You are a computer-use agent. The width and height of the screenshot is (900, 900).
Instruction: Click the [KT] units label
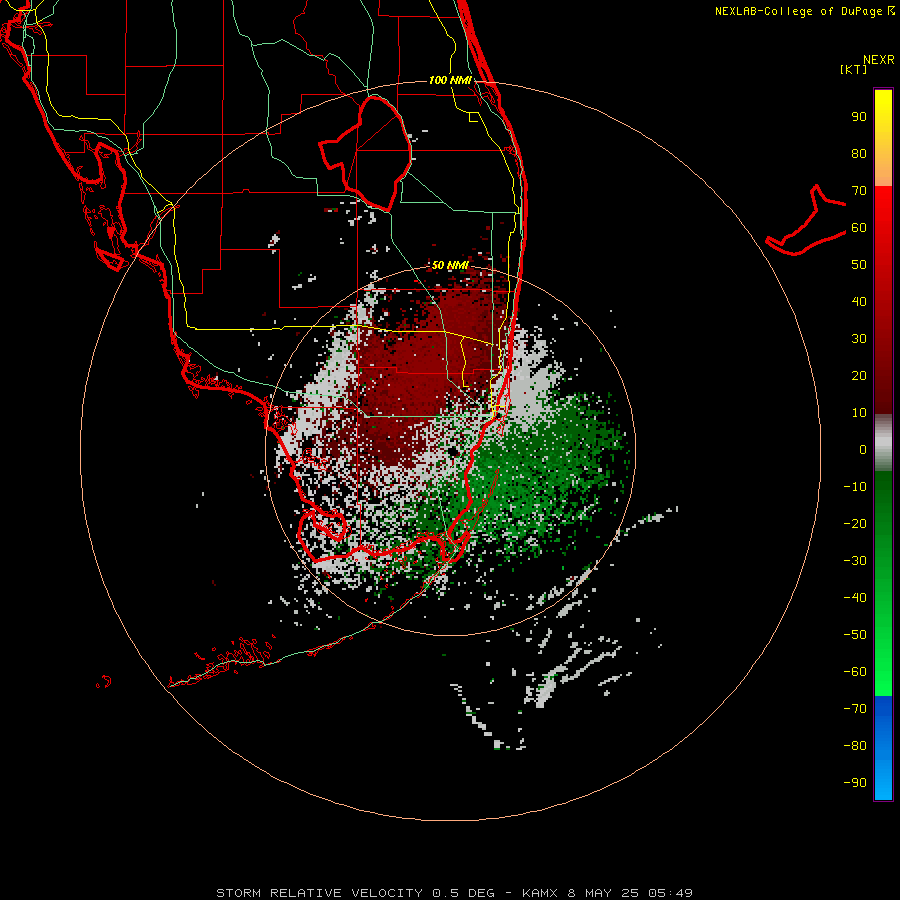[854, 69]
